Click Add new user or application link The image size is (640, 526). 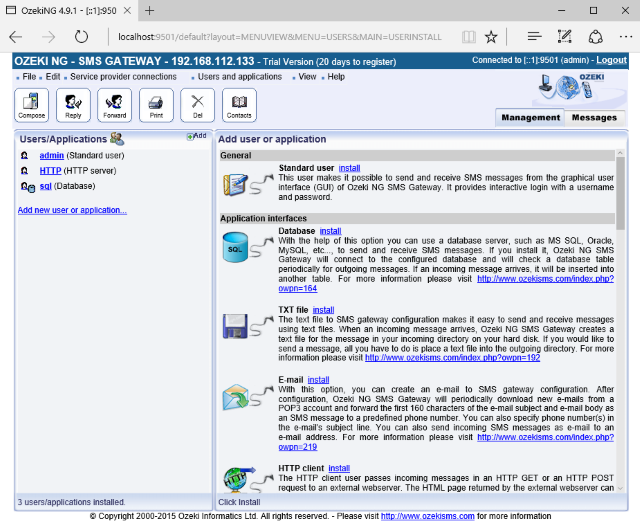pyautogui.click(x=72, y=210)
